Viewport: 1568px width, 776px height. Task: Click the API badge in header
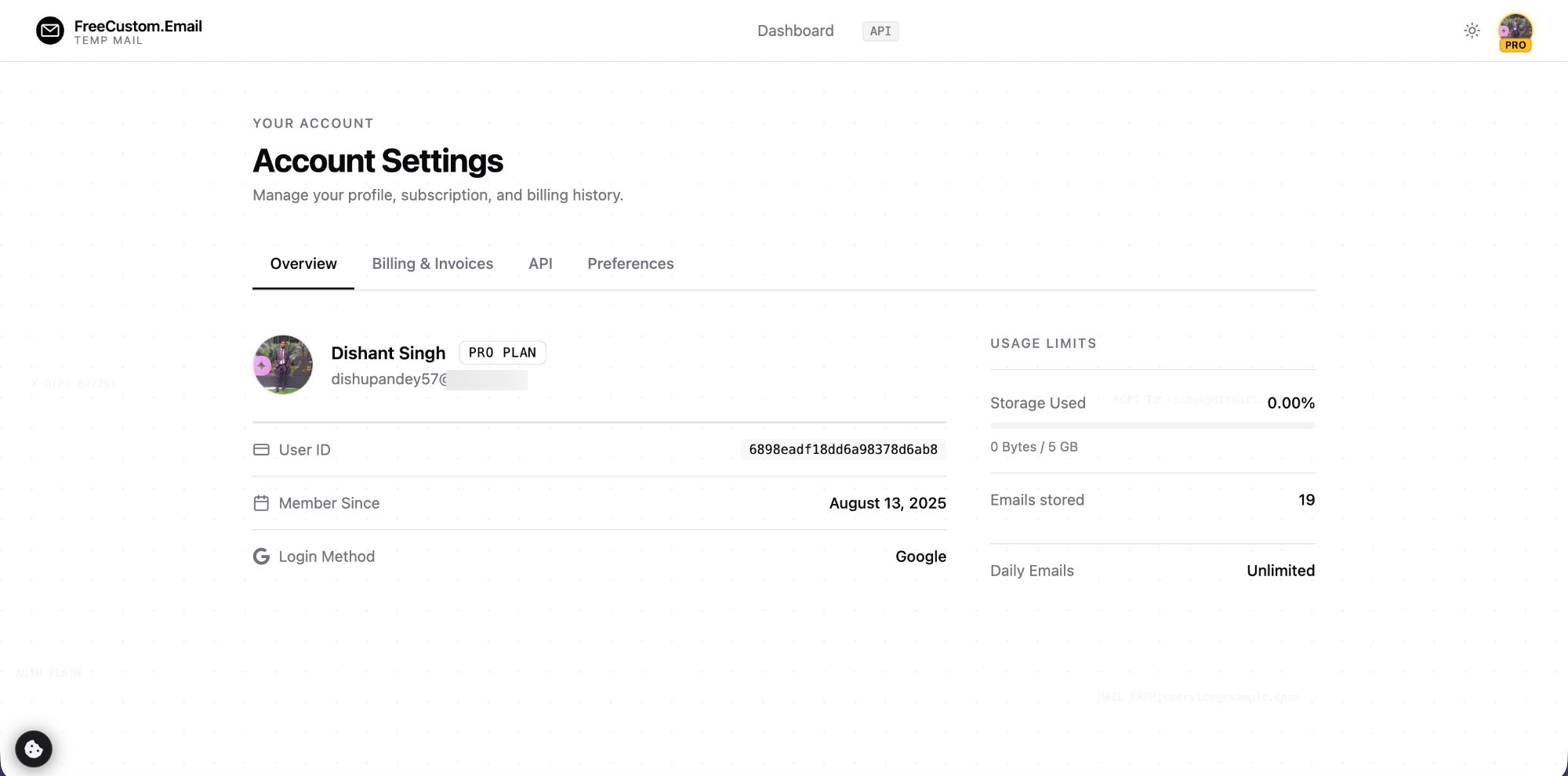point(880,31)
